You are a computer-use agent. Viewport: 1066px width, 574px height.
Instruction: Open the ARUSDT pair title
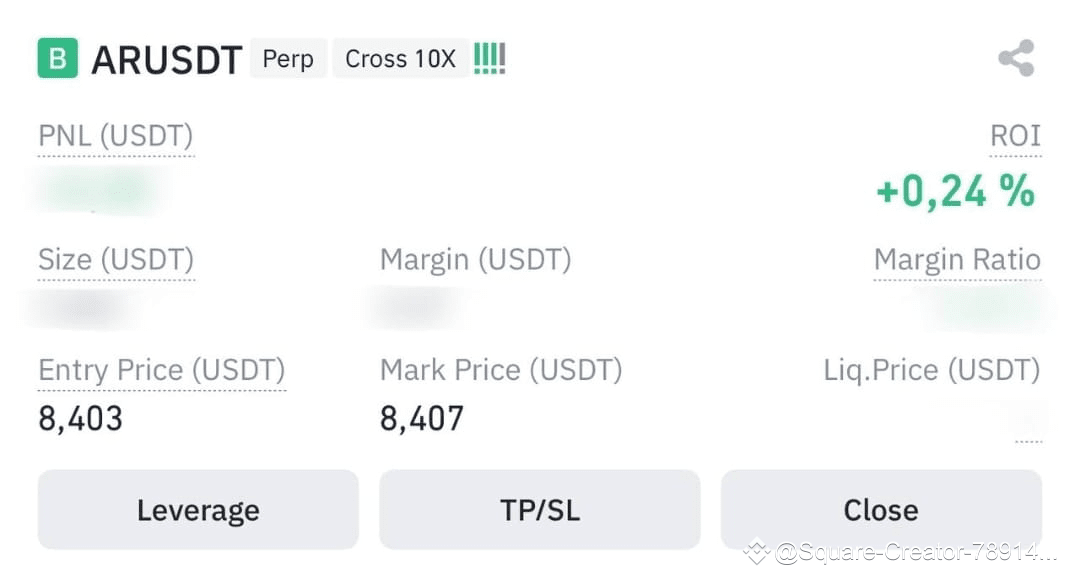pos(167,60)
